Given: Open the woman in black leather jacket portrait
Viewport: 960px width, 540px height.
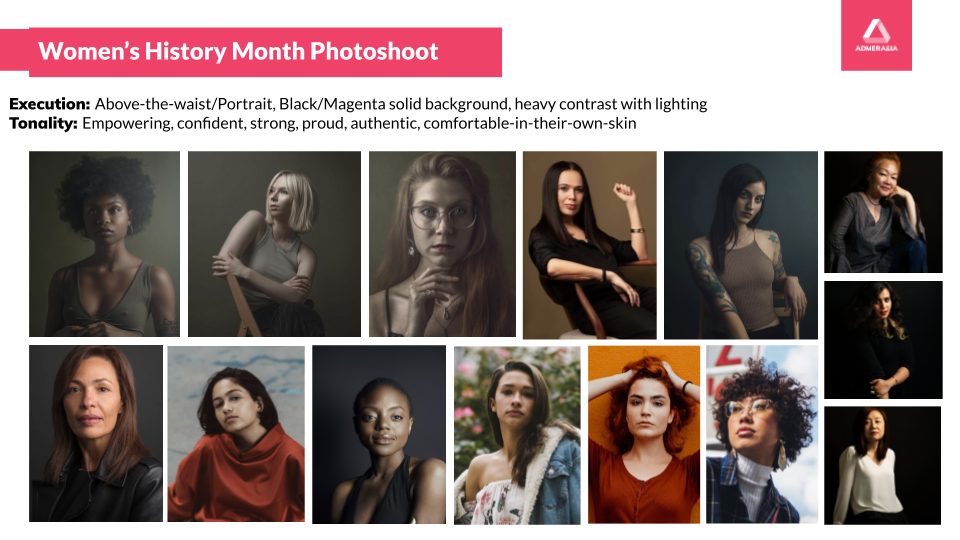Looking at the screenshot, I should tap(96, 433).
